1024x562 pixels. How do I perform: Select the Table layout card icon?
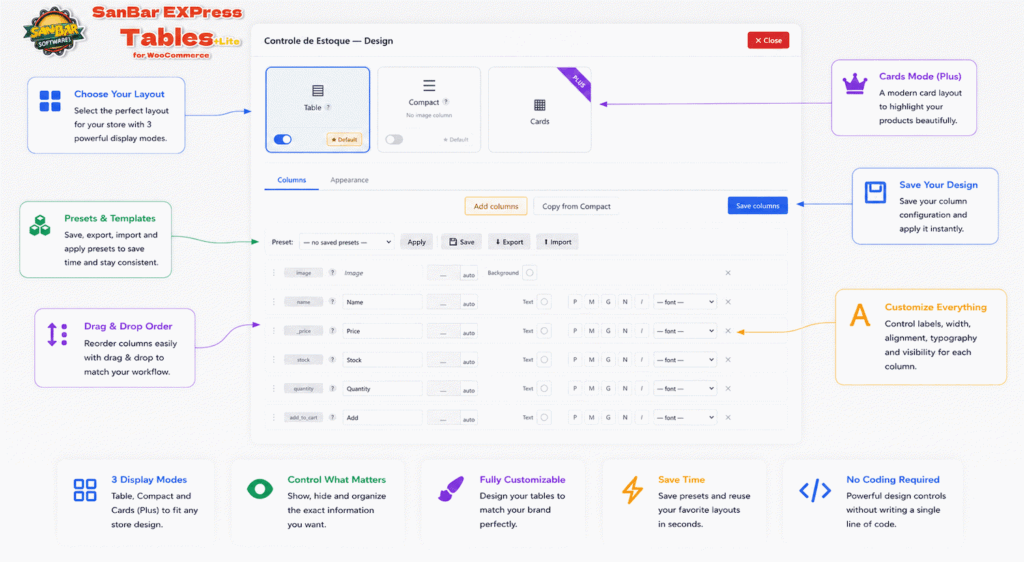317,90
